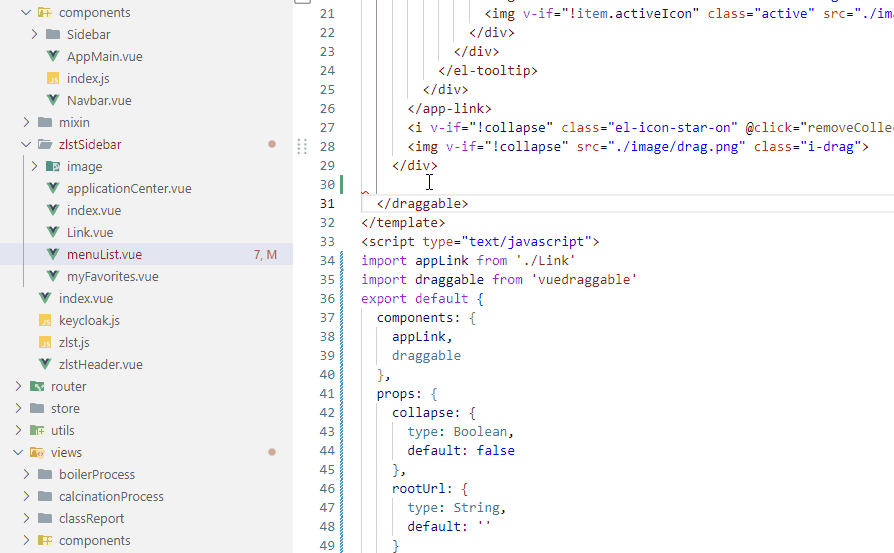Open the zlst.js file
The width and height of the screenshot is (894, 553).
tap(74, 343)
